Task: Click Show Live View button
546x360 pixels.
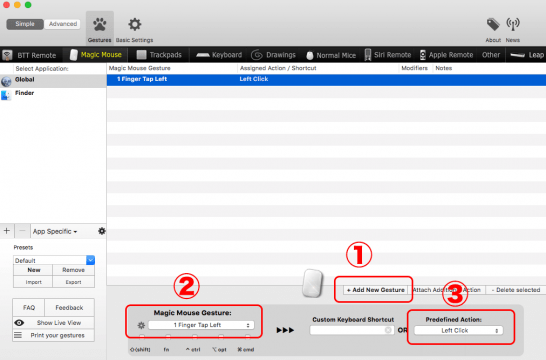Action: tap(54, 323)
